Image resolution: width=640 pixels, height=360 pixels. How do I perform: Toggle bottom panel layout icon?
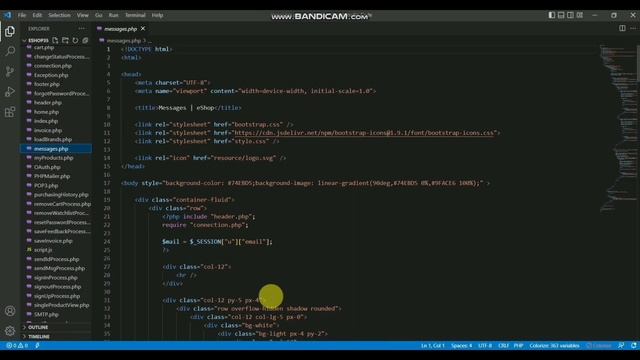561,15
